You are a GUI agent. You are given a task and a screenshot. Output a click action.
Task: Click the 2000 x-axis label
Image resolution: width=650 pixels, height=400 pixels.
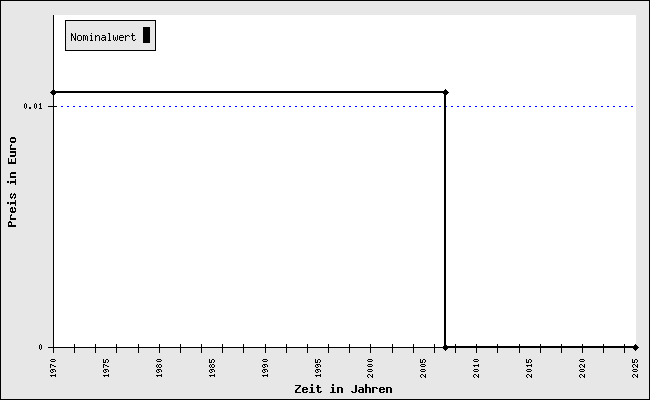click(371, 368)
